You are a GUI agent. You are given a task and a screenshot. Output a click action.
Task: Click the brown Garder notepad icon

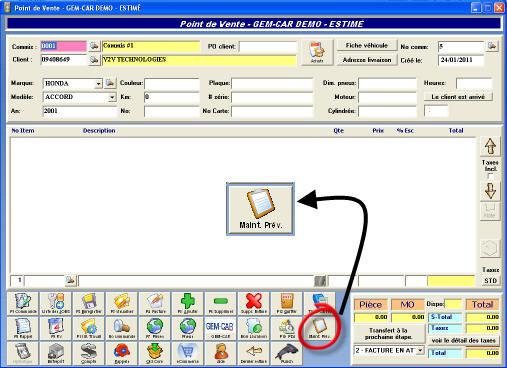coord(287,303)
